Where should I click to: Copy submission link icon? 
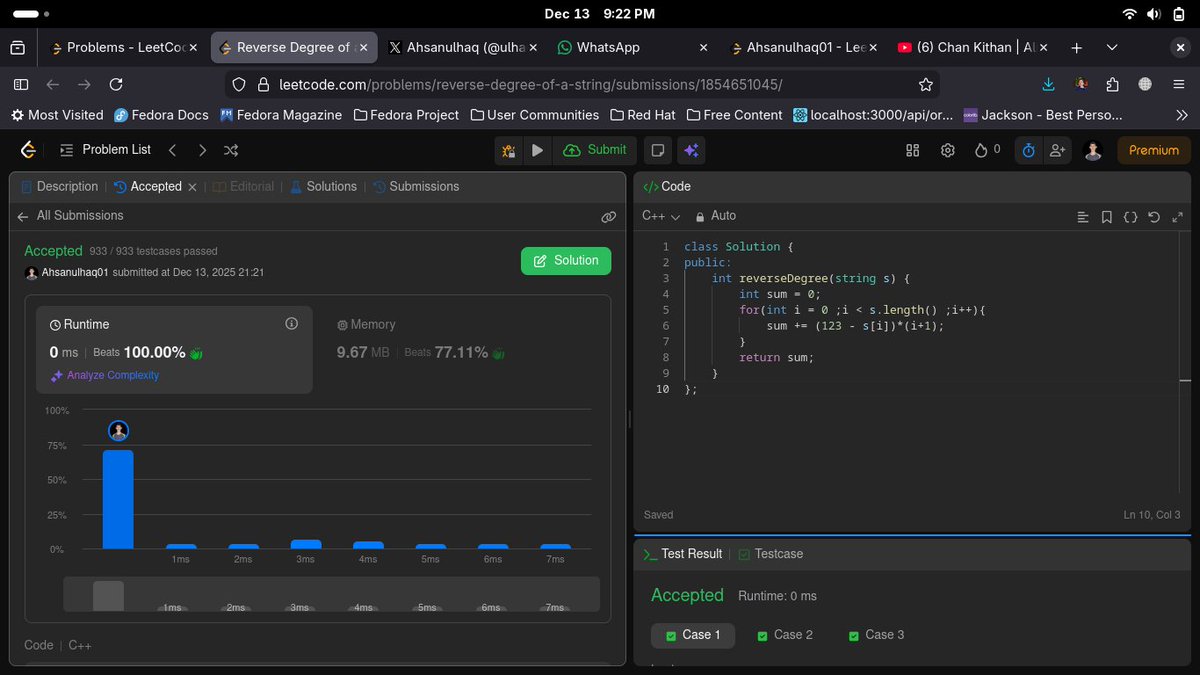click(x=608, y=216)
